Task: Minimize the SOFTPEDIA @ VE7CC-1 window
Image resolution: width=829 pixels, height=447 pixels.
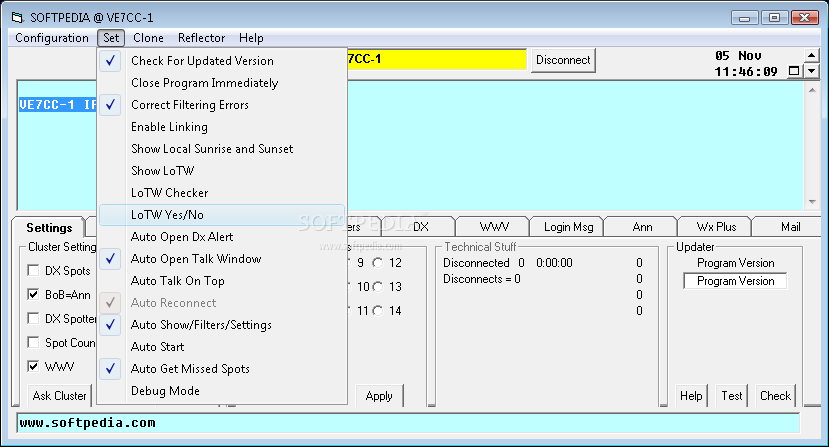Action: tap(744, 17)
